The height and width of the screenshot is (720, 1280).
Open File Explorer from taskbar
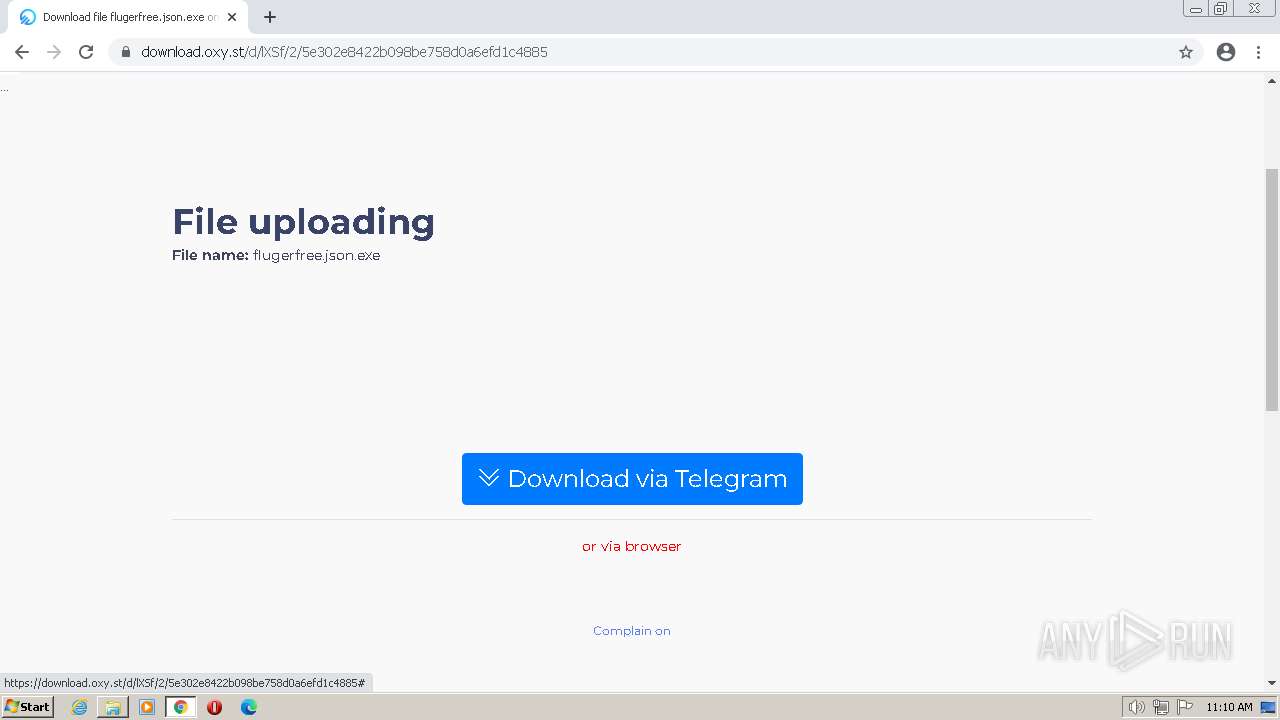[113, 707]
